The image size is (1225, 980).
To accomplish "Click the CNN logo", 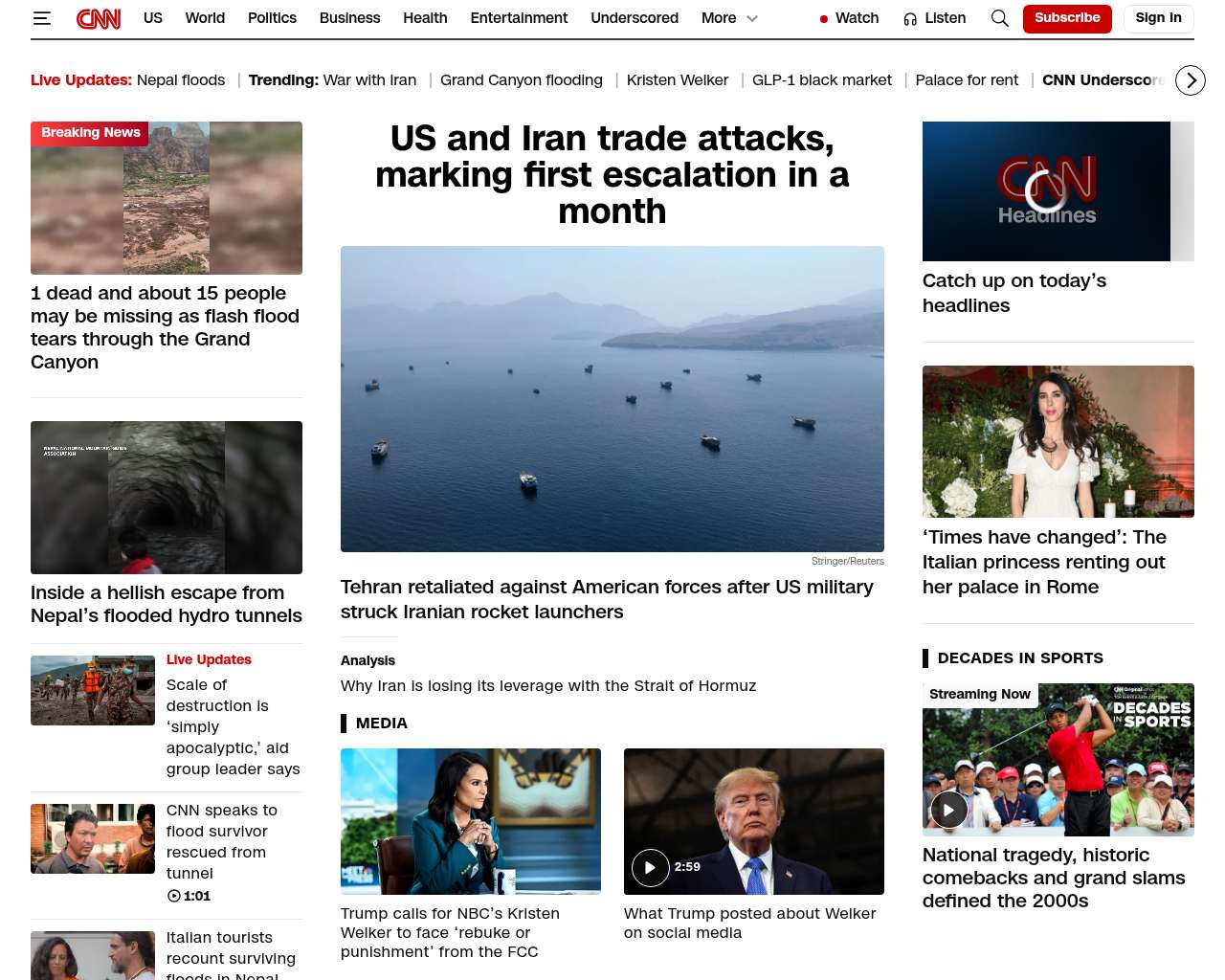I will tap(99, 18).
